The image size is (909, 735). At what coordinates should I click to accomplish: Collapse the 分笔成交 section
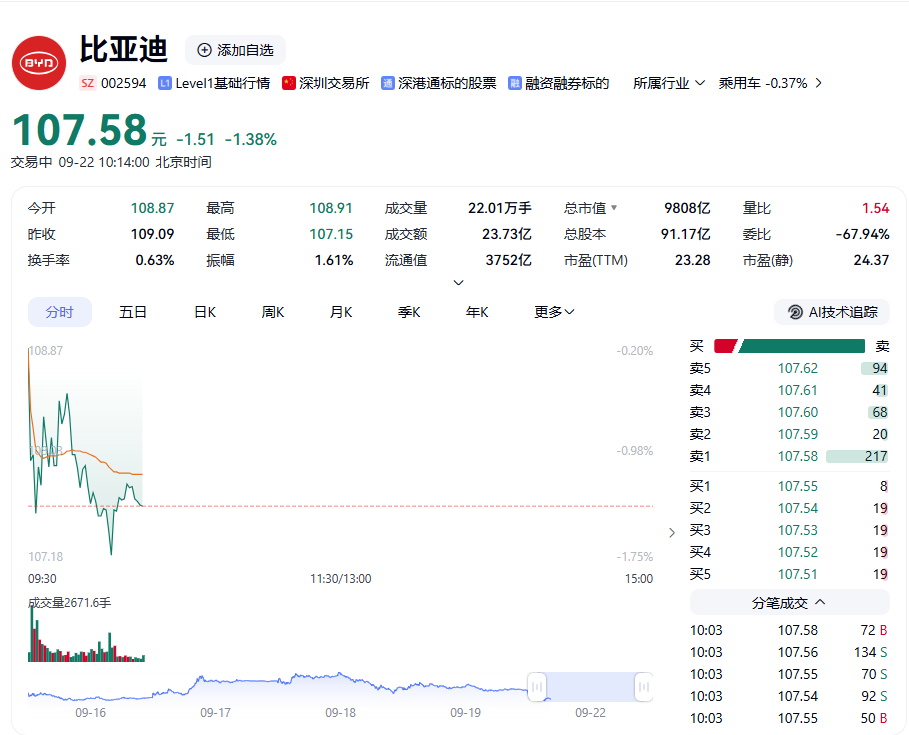tap(789, 603)
